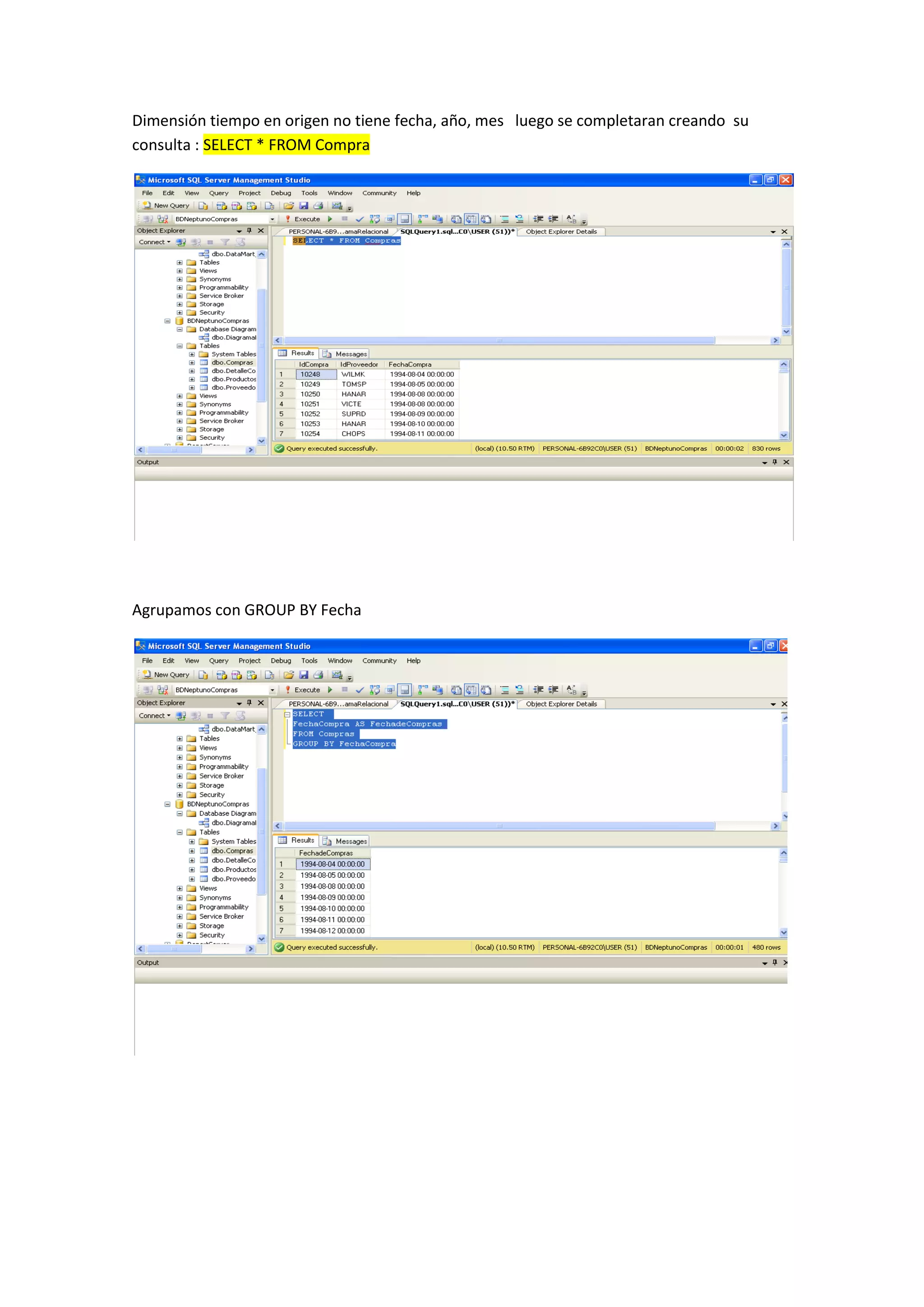Screen dimensions: 924x1307
Task: Open Object Explorer Details tab, upper window
Action: [561, 232]
